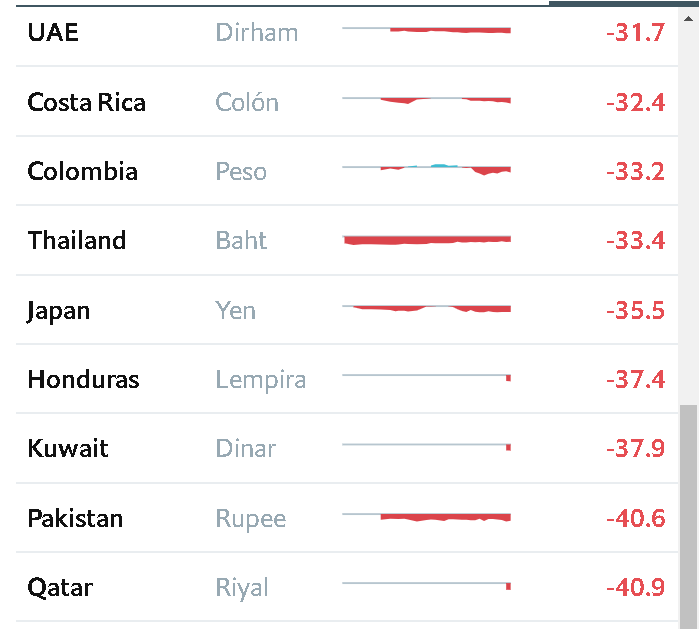The image size is (699, 629).
Task: Select the Qatar country name
Action: click(59, 588)
